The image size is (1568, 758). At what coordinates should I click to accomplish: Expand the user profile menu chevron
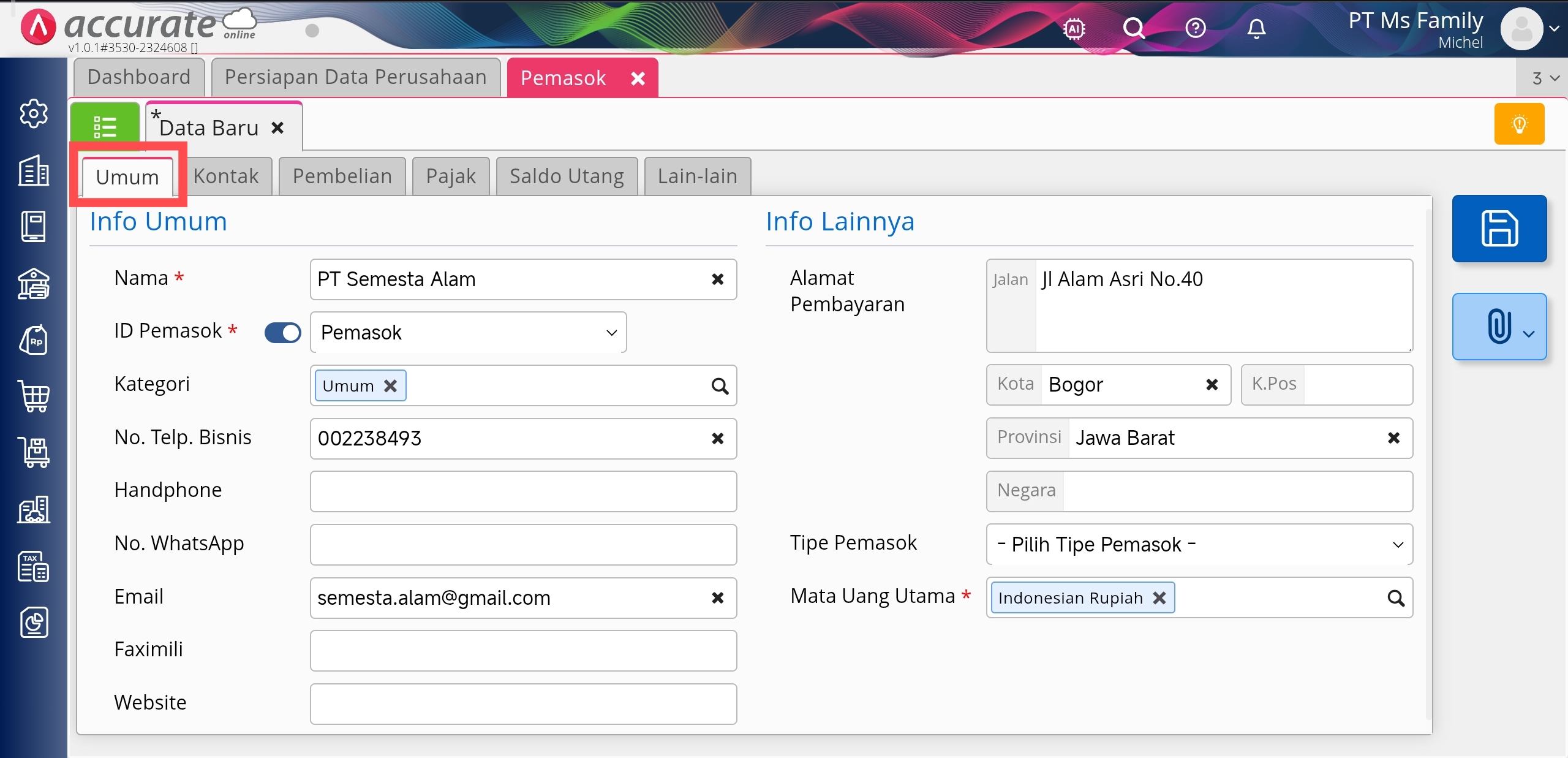point(1554,28)
